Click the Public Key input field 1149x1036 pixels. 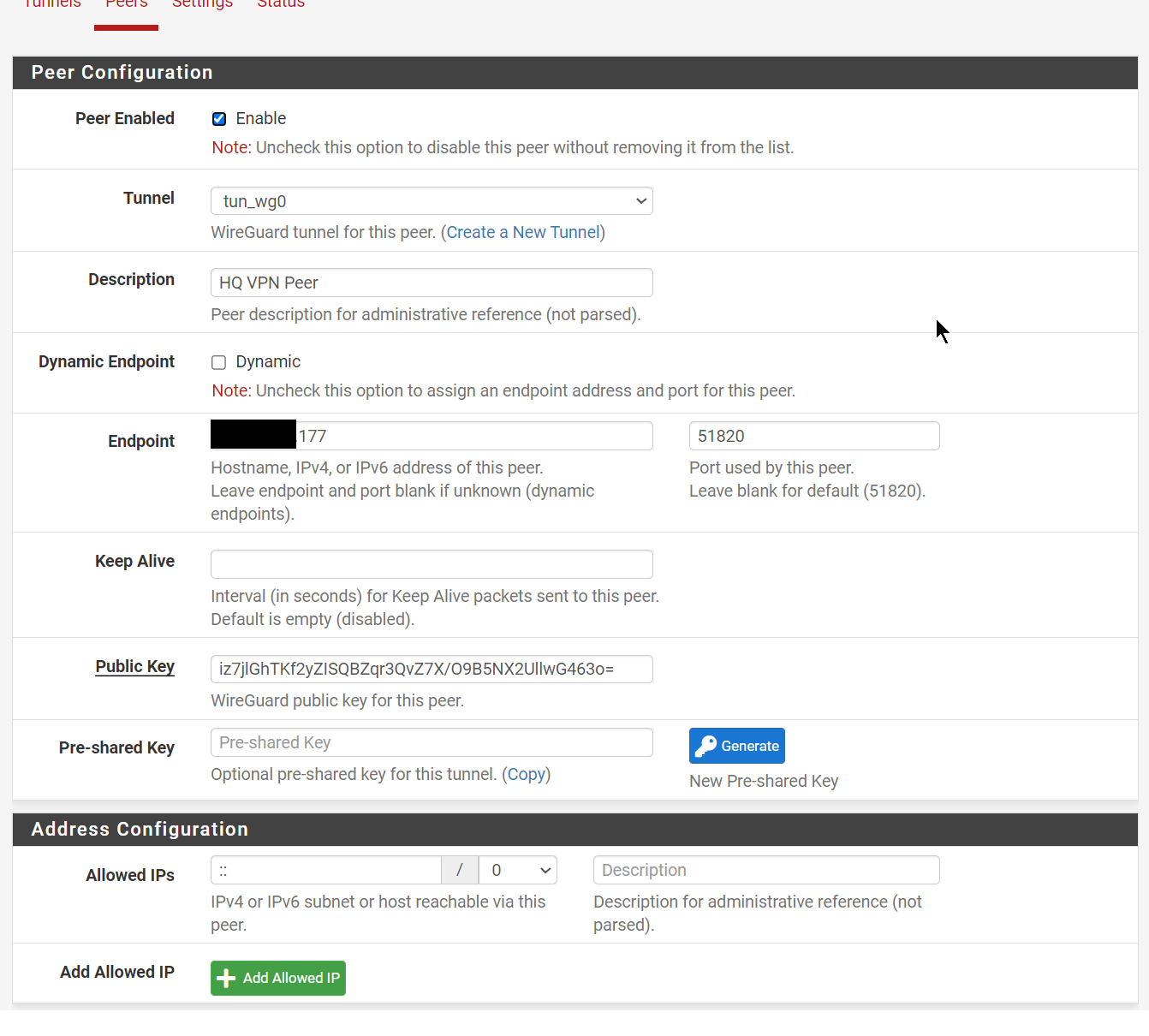pyautogui.click(x=432, y=669)
